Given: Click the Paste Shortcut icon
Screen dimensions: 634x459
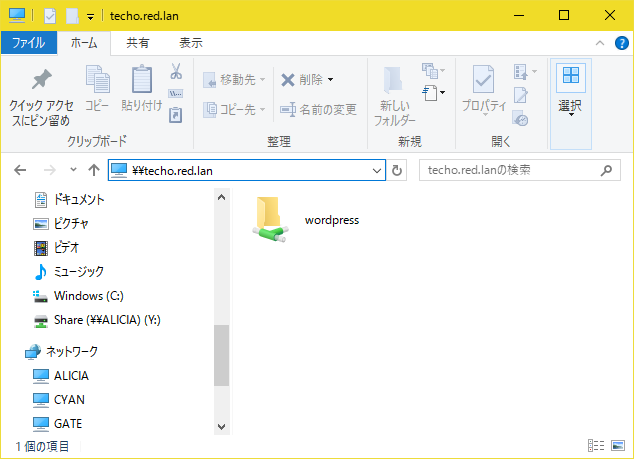Looking at the screenshot, I should coord(175,115).
